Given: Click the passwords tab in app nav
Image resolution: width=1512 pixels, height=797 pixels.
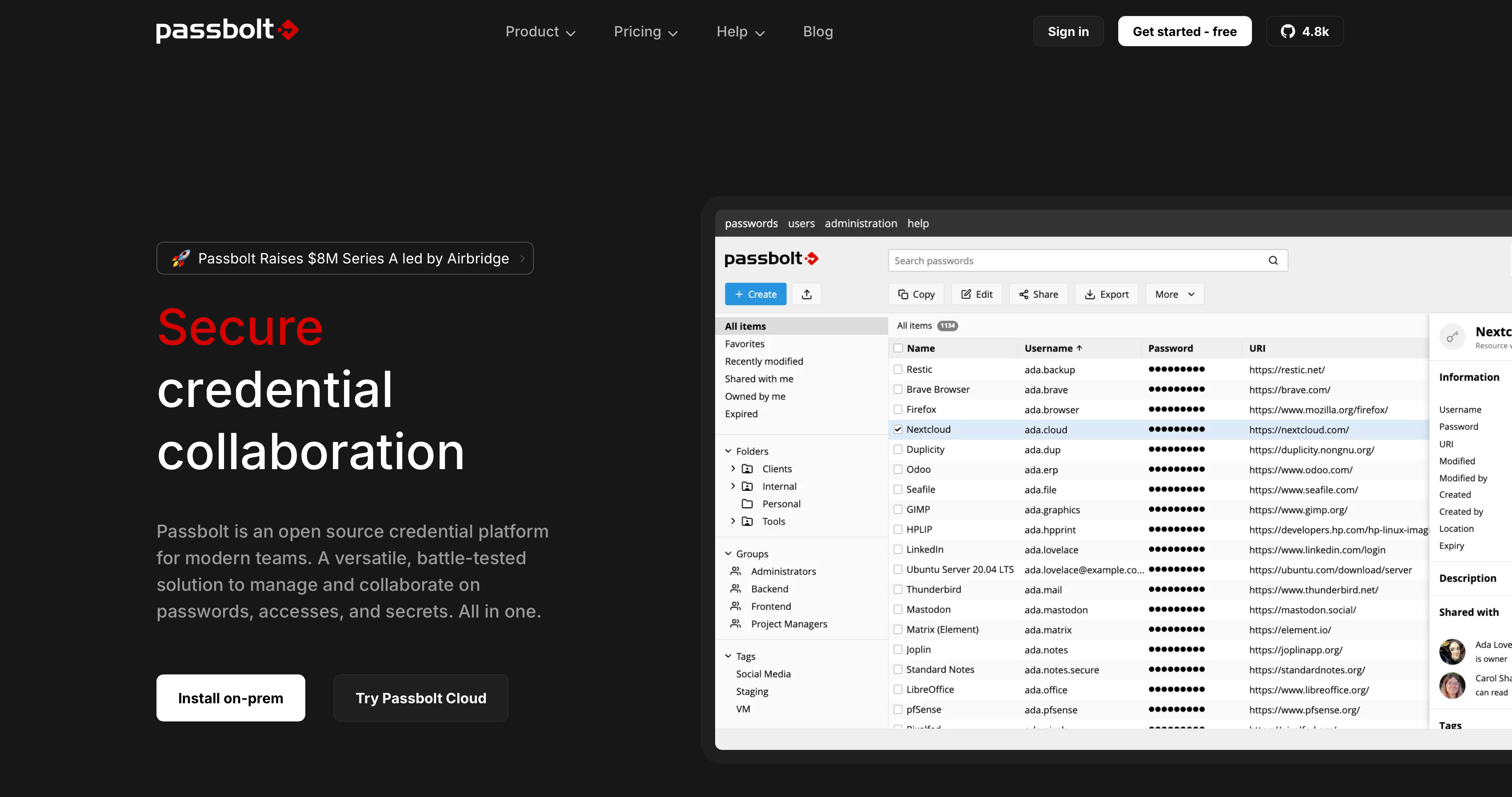Looking at the screenshot, I should point(751,223).
